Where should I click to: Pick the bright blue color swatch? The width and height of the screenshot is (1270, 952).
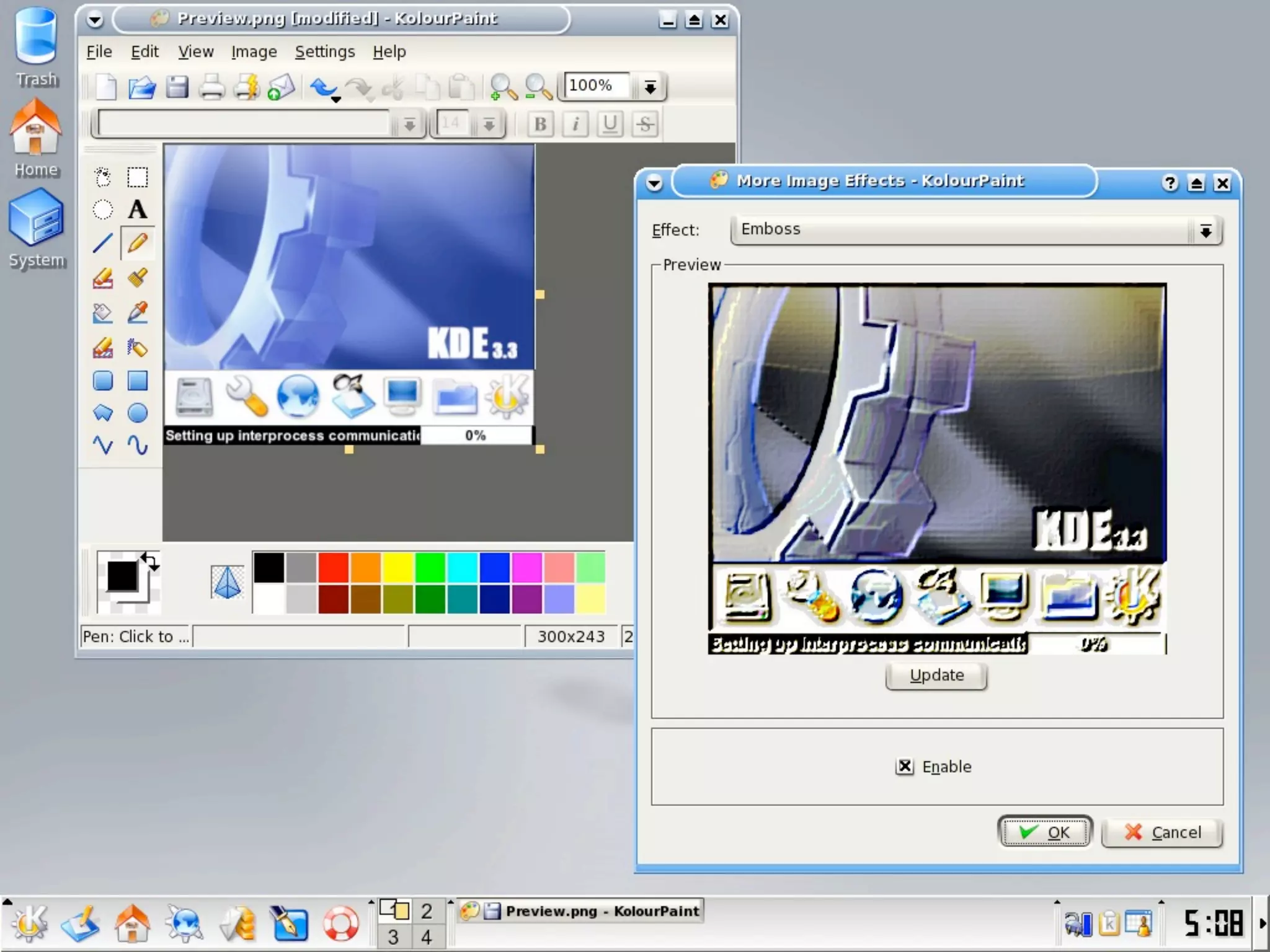coord(494,567)
